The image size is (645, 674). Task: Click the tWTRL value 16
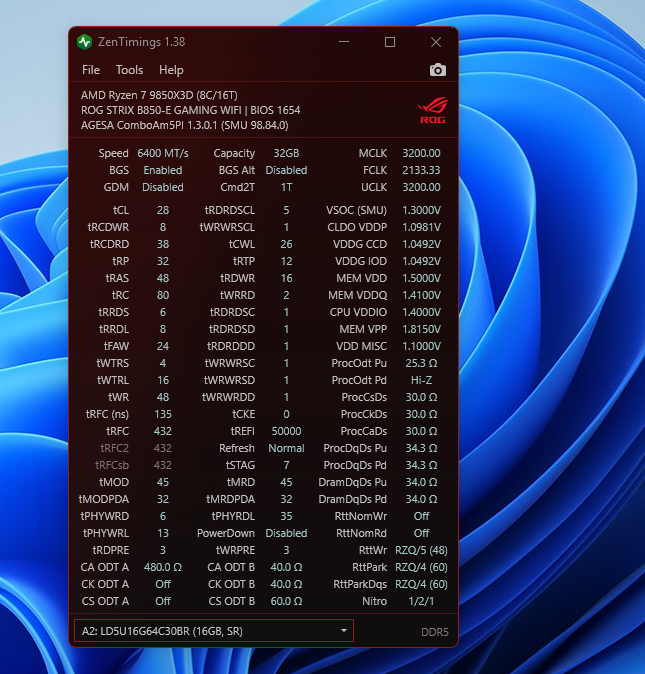tap(163, 380)
